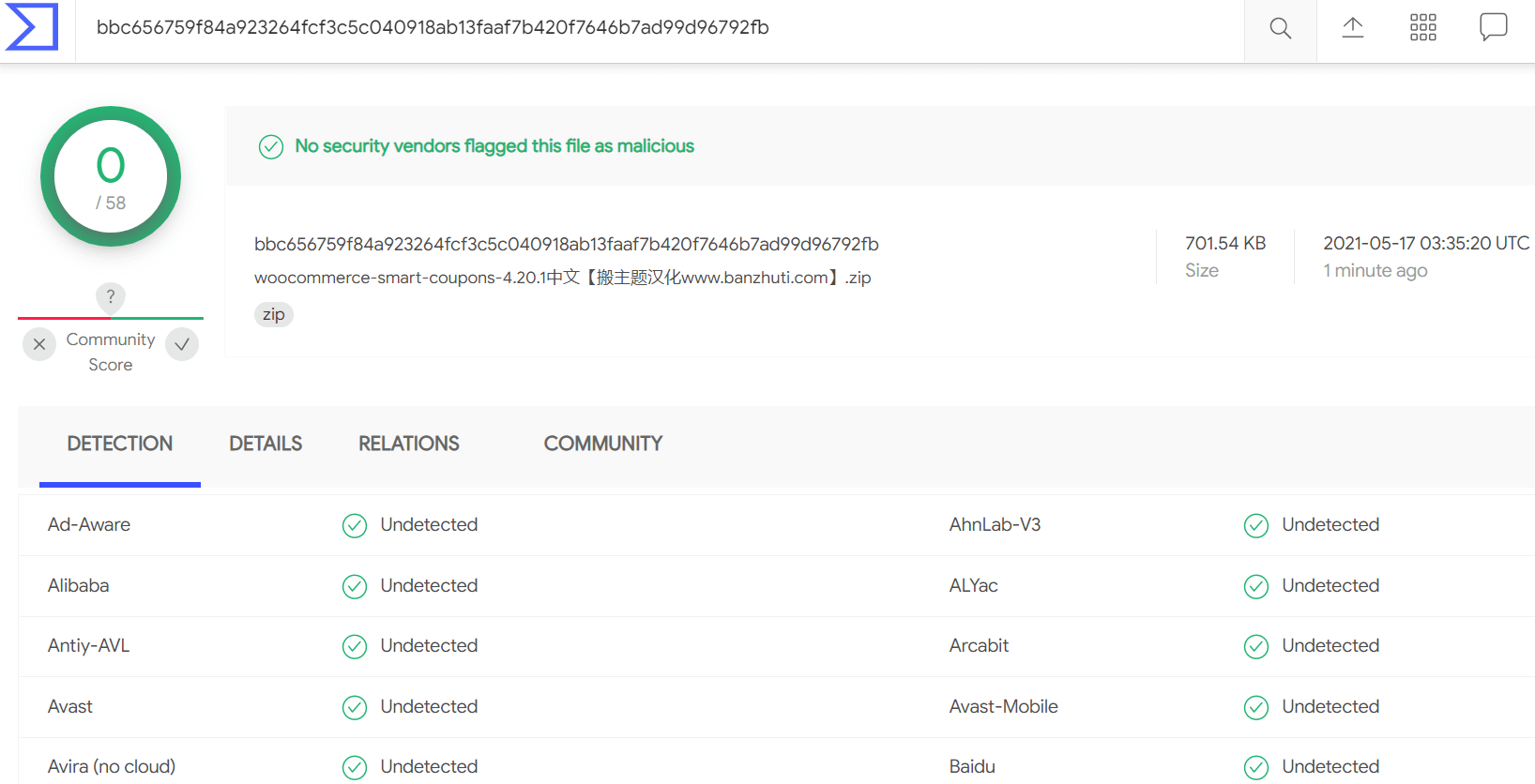Click the Ad-Aware vendor name

[x=89, y=524]
